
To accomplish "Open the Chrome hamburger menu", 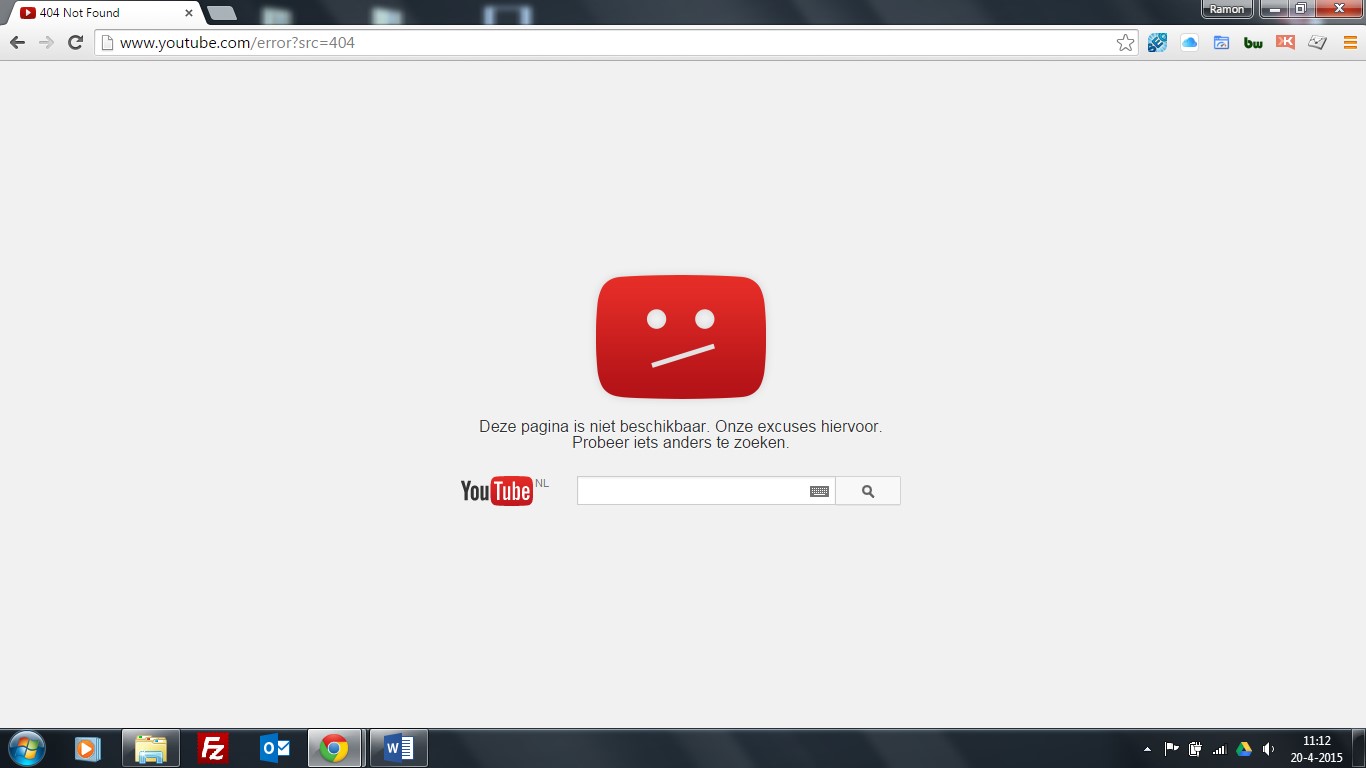I will (x=1350, y=43).
